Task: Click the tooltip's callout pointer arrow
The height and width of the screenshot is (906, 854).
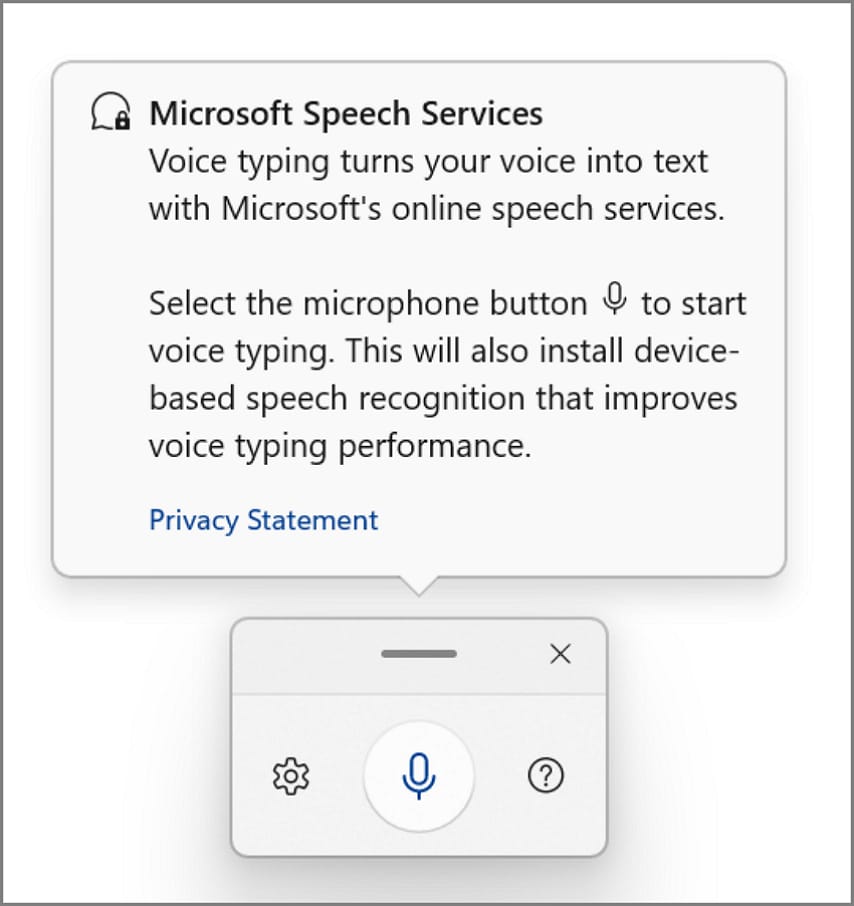Action: pyautogui.click(x=419, y=585)
